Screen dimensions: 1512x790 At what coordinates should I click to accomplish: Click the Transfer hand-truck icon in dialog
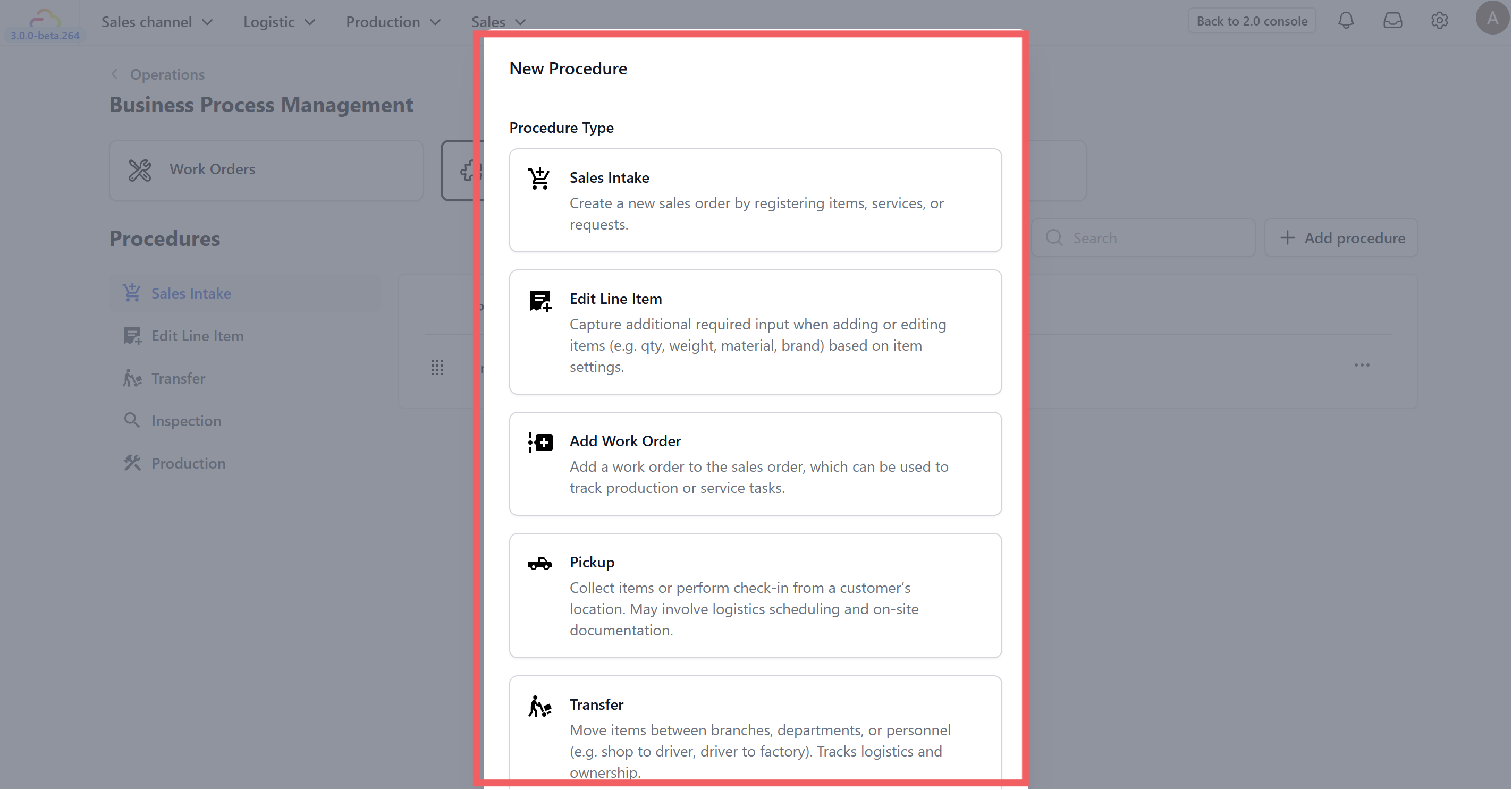(x=539, y=706)
